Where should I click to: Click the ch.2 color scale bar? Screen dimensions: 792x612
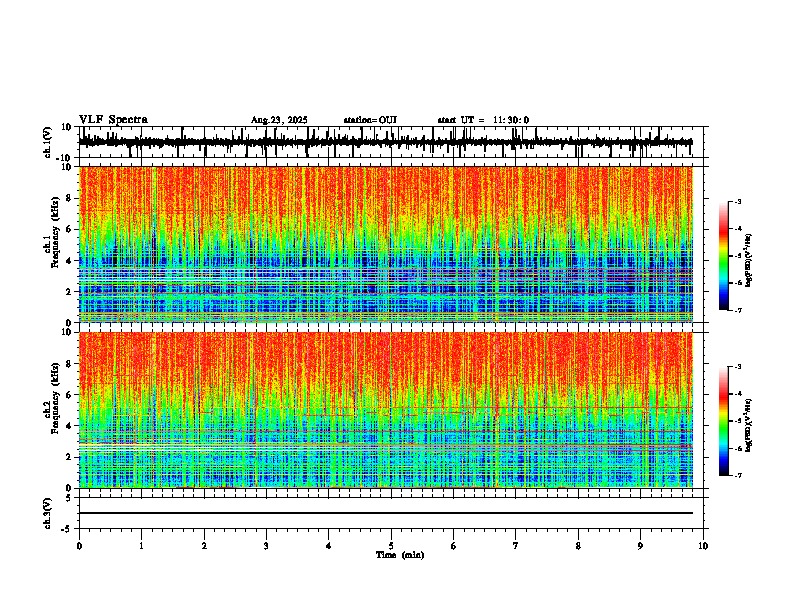[724, 421]
